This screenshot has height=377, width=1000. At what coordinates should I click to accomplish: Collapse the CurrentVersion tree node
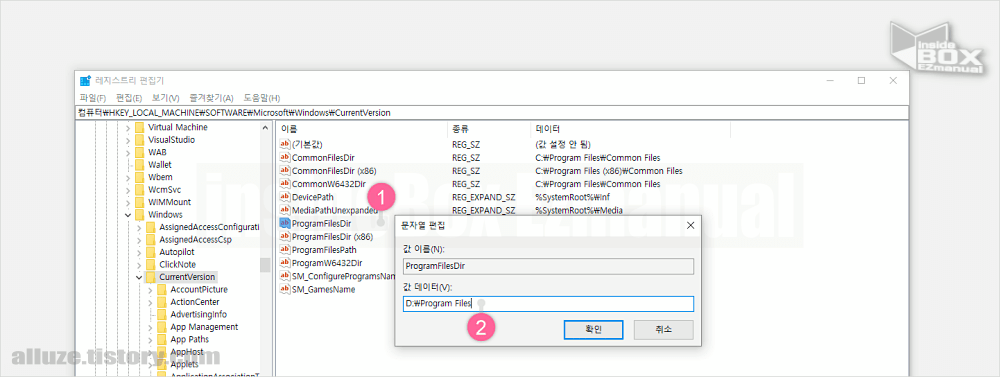pyautogui.click(x=138, y=277)
